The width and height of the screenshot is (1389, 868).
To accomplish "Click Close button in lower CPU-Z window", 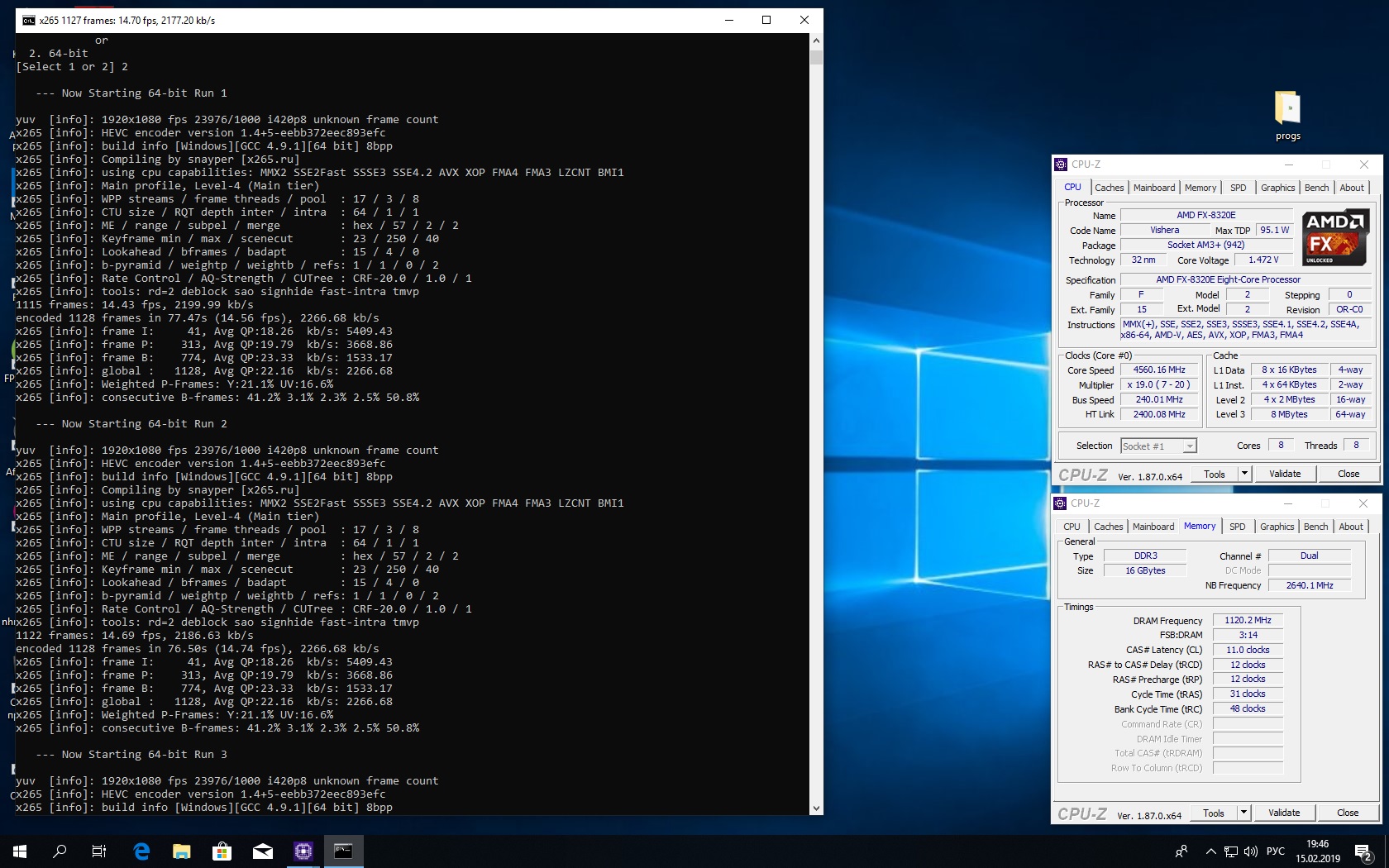I will click(x=1348, y=813).
